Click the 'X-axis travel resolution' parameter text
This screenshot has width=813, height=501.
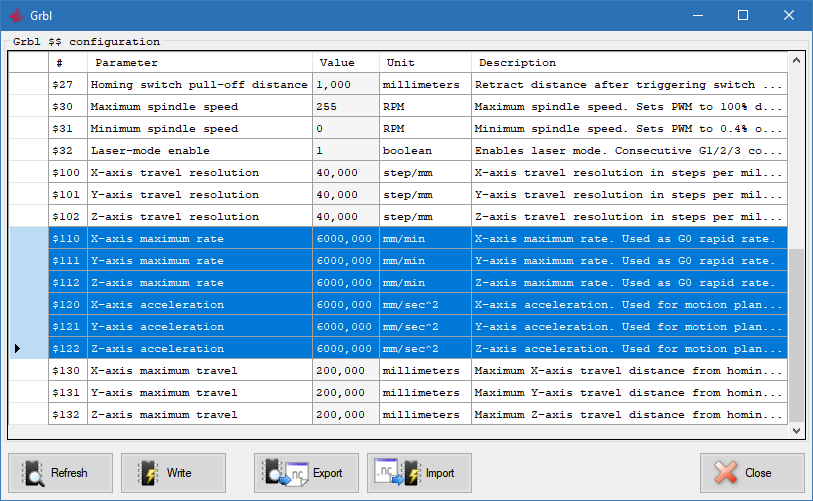(x=175, y=173)
